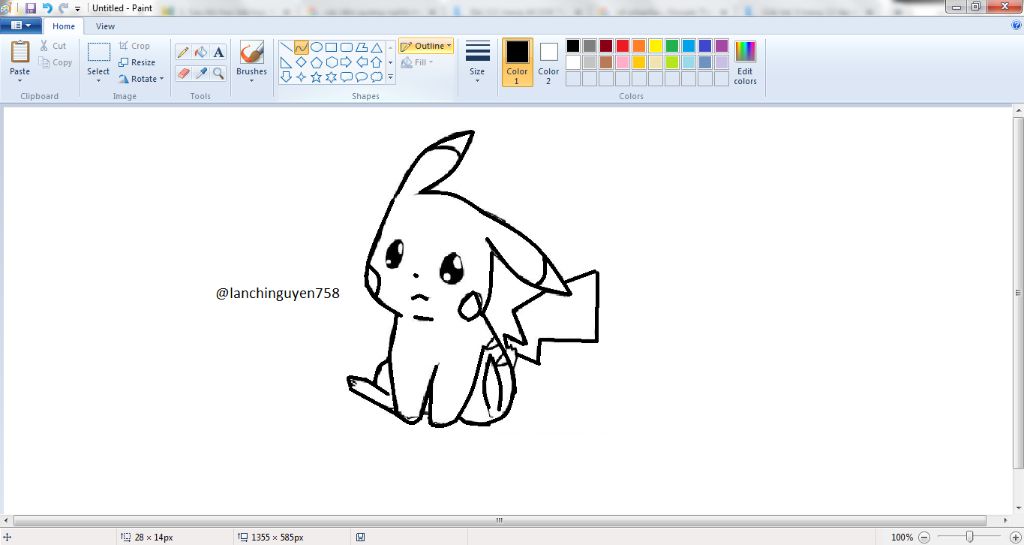
Task: Open the Paint Help question mark icon
Action: point(1016,25)
